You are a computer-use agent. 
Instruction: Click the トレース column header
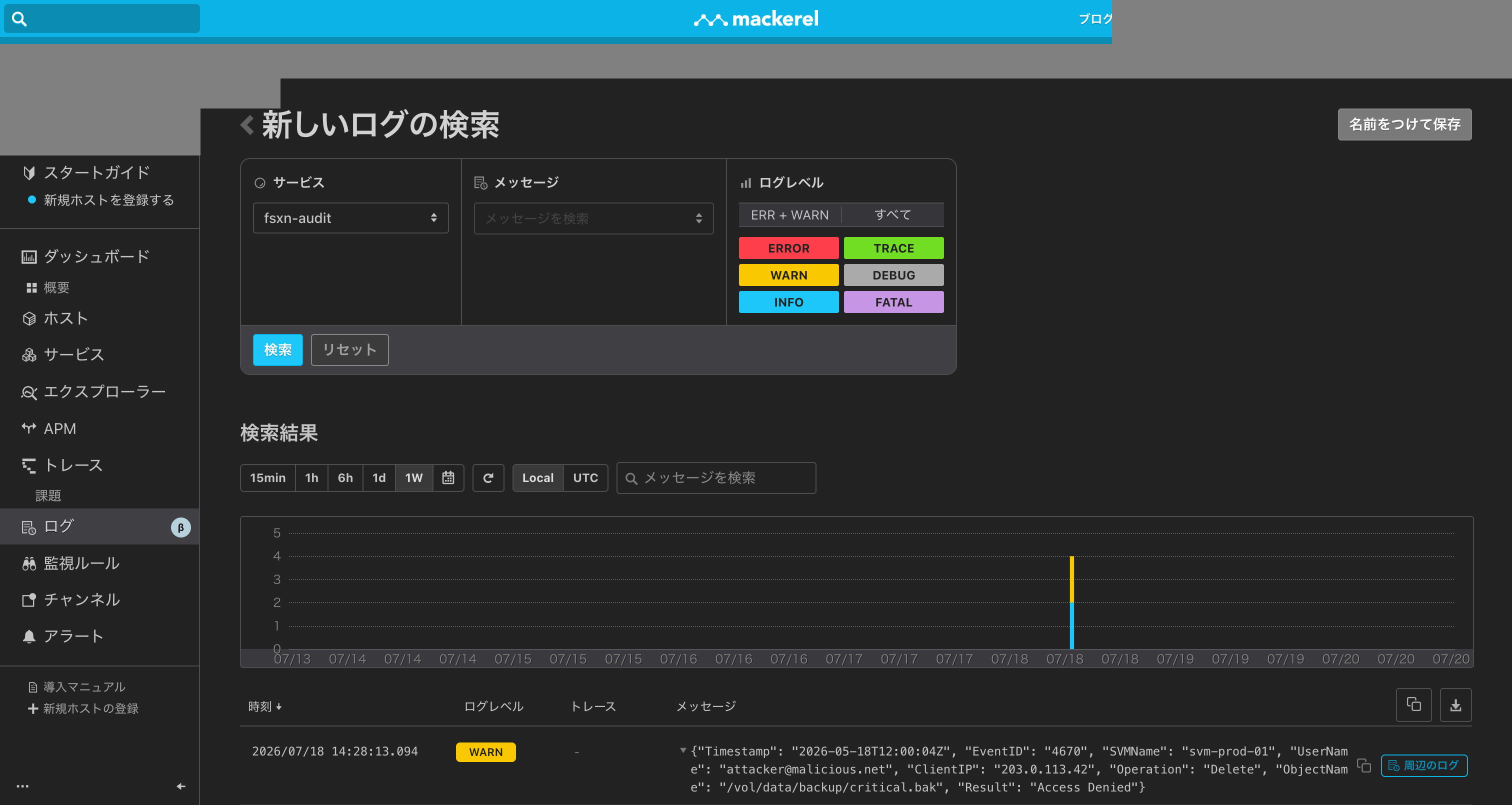(593, 706)
